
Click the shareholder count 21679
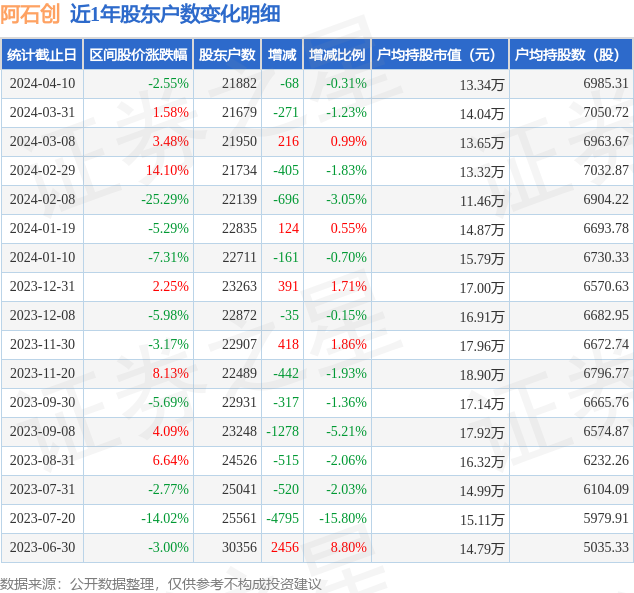239,112
